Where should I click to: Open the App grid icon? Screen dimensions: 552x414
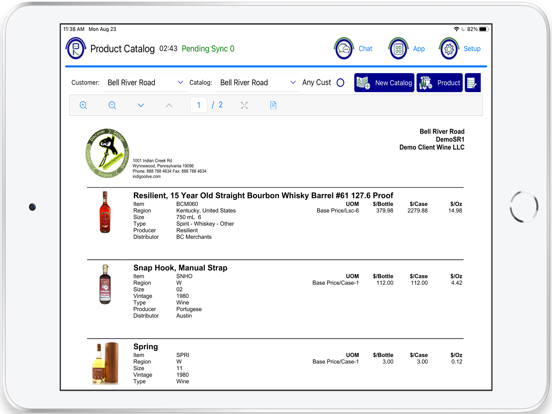click(x=398, y=49)
